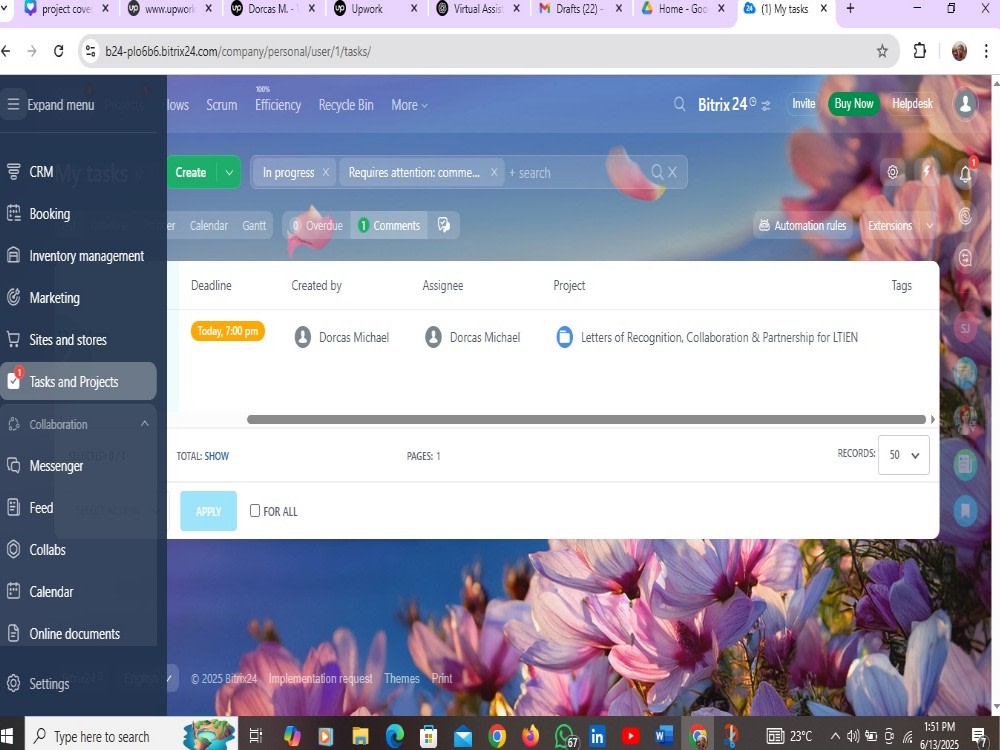Click the Buy Now button

point(853,103)
